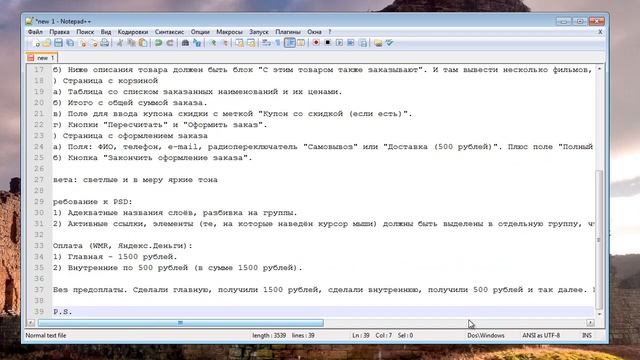Screen dimensions: 640x360
Task: Print the document using the printer icon
Action: point(105,43)
